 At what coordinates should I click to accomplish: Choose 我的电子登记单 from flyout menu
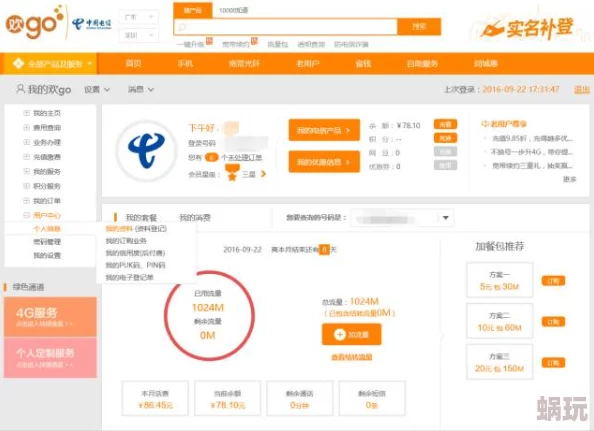tap(129, 277)
